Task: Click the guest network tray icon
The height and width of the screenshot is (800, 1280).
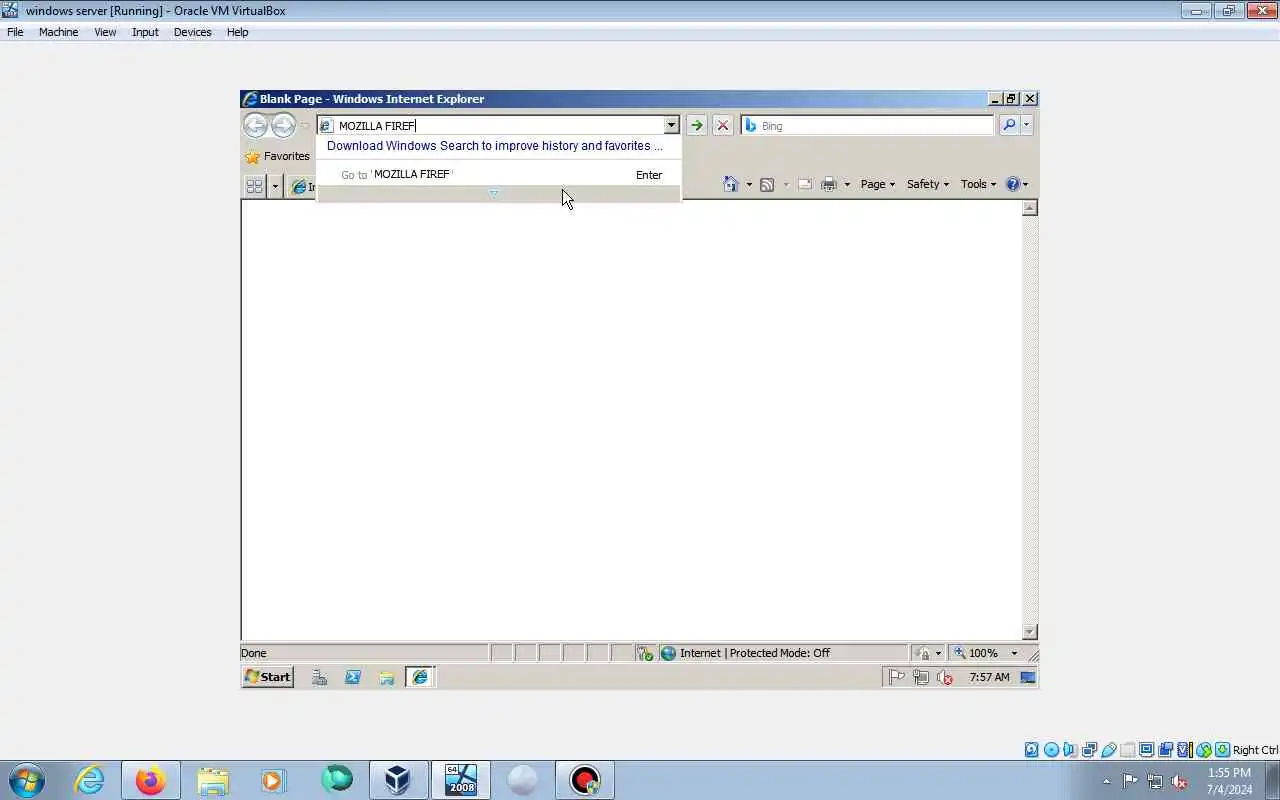Action: [921, 677]
